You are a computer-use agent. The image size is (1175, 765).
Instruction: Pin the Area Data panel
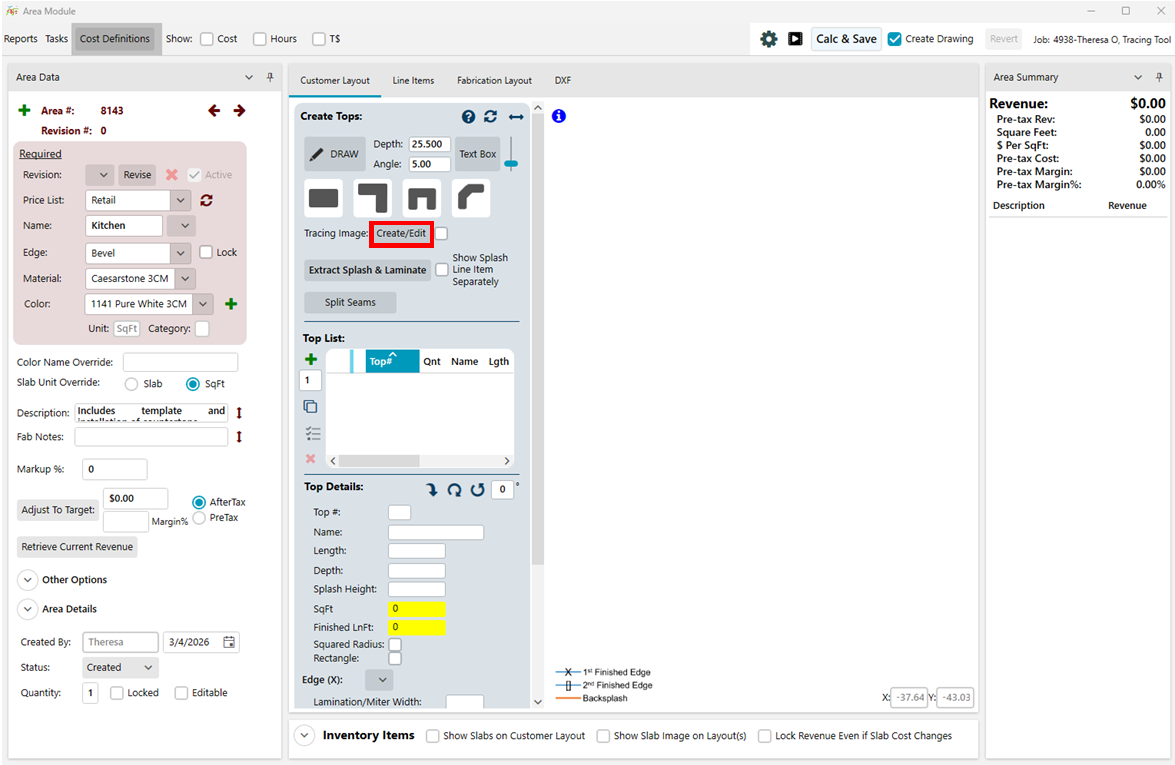[x=270, y=77]
